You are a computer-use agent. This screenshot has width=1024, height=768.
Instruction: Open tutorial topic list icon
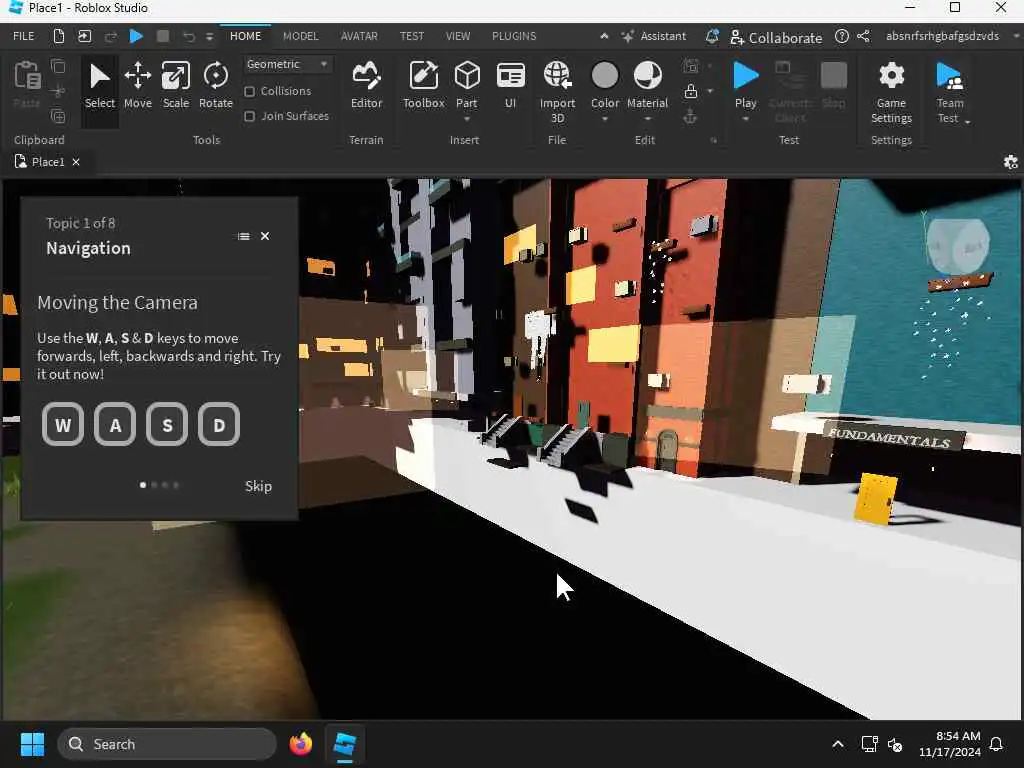click(x=244, y=236)
